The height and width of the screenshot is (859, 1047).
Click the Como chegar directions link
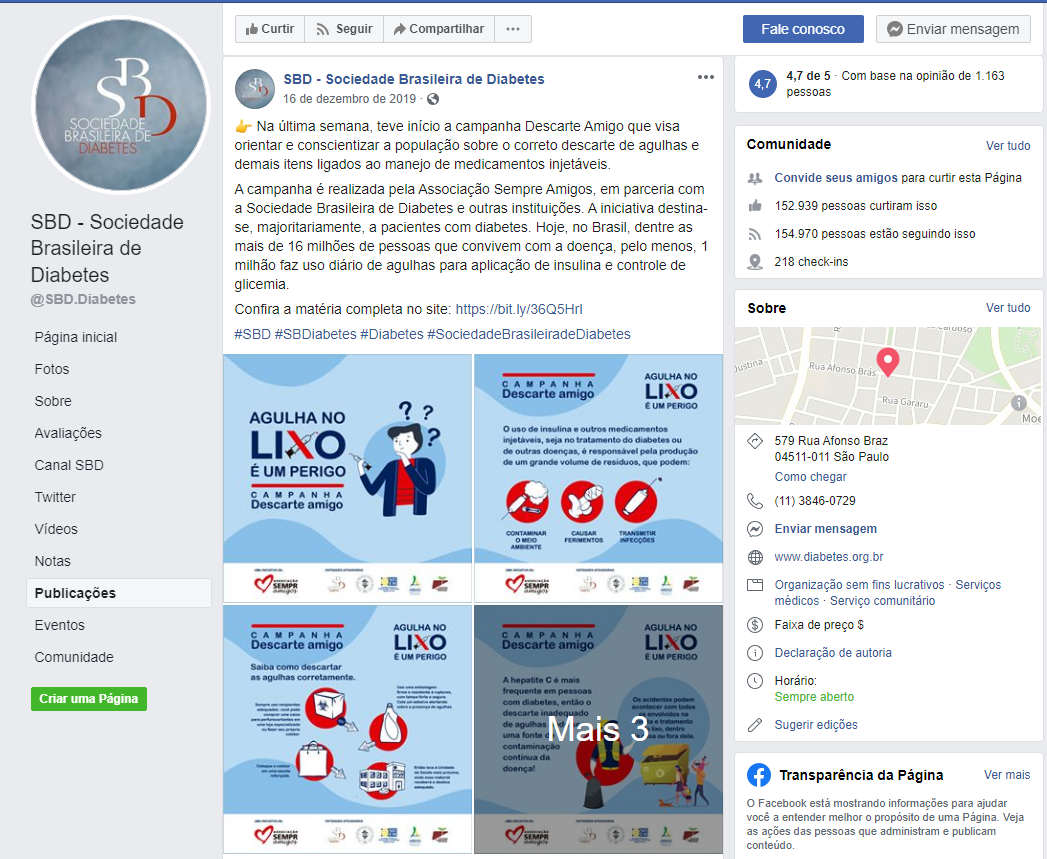[810, 477]
